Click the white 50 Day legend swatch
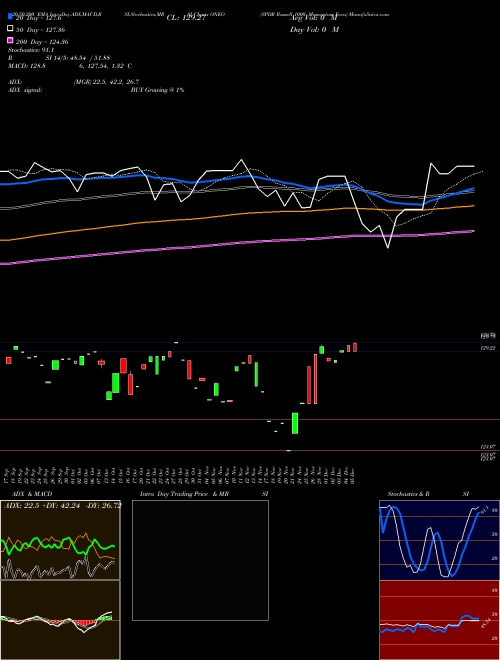Screen dimensions: 500x660 tap(10, 29)
